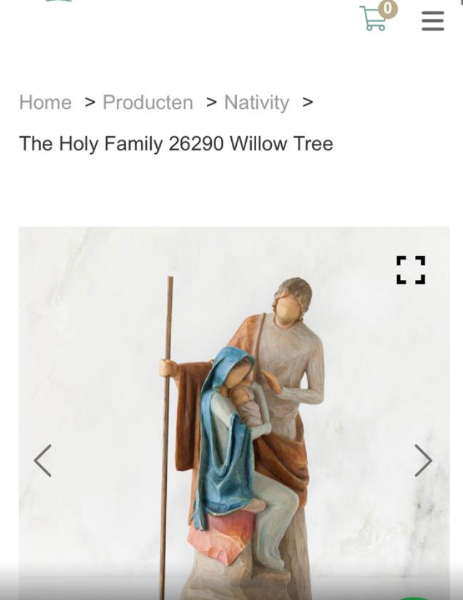Click Joseph's face in the product photo
Screen dimensions: 463x600
click(288, 311)
